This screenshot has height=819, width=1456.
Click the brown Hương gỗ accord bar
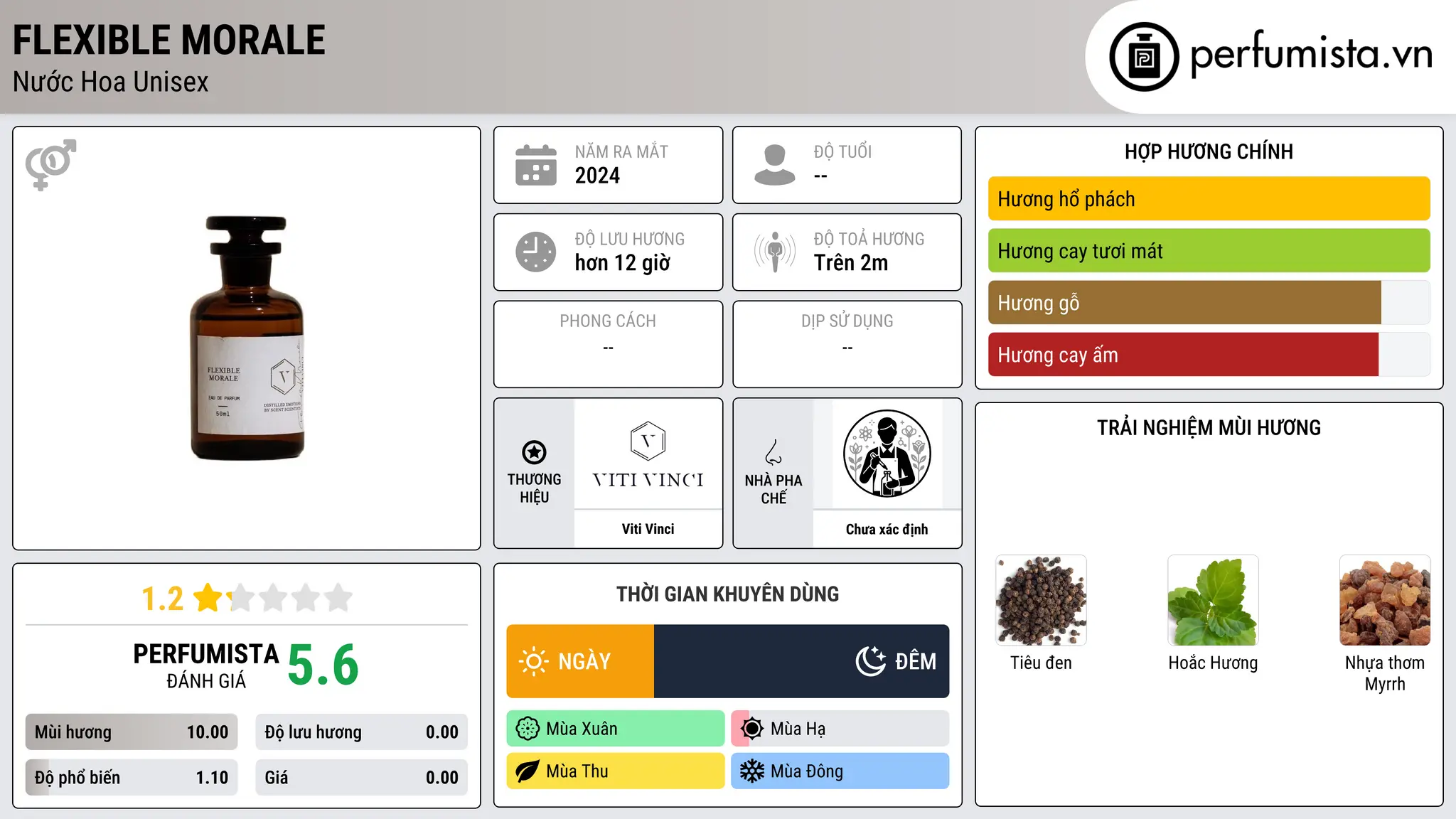(1184, 303)
